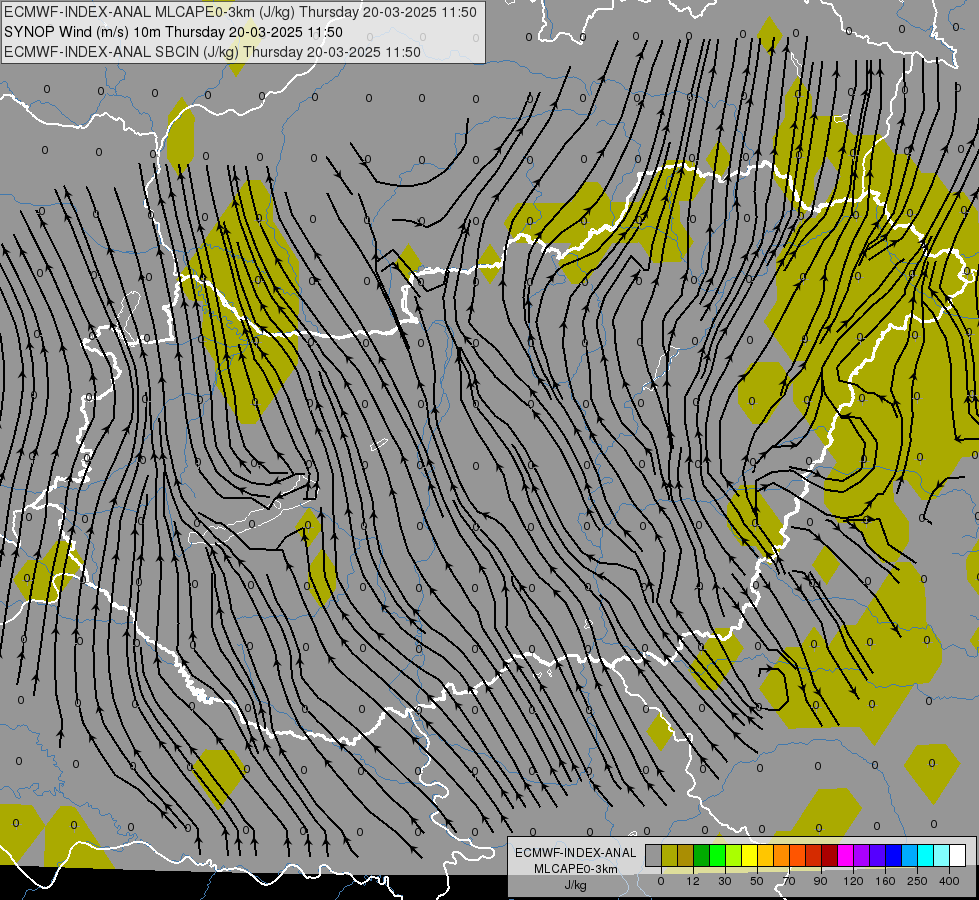
Task: Select the dark green legend swatch
Action: [x=702, y=855]
